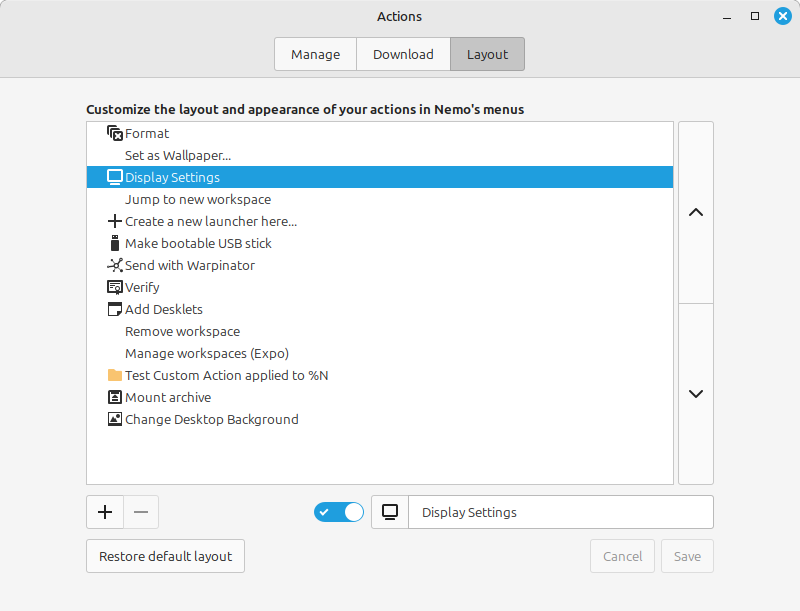Click the Mount archive icon
Image resolution: width=800 pixels, height=611 pixels.
tap(113, 397)
